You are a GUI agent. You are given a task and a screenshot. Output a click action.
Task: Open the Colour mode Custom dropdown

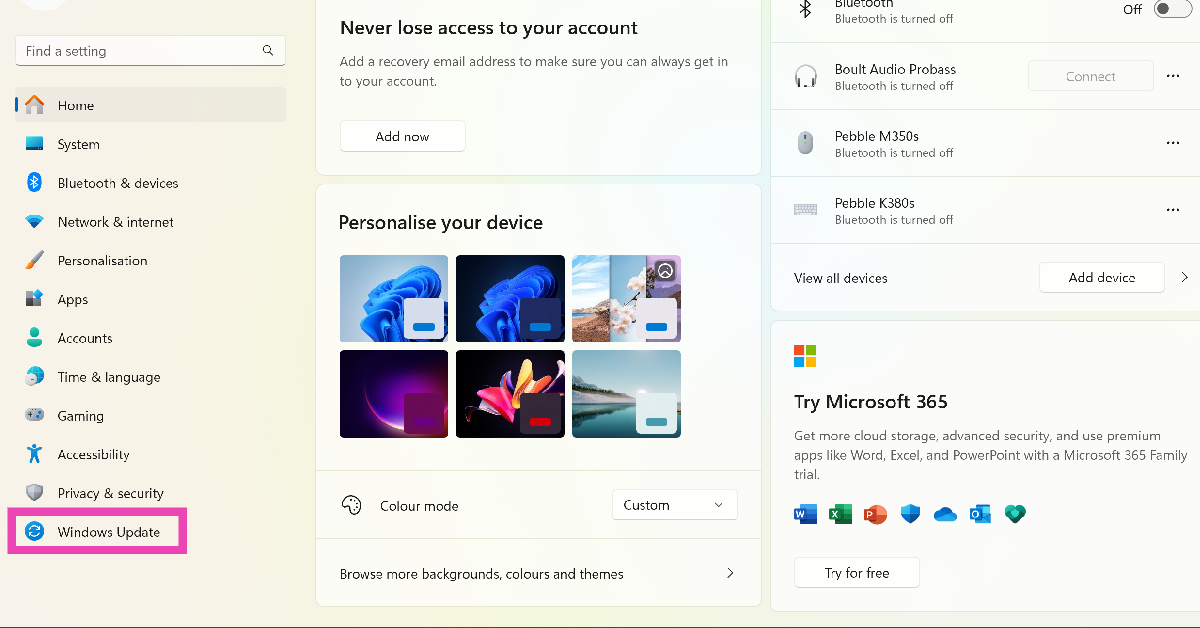click(674, 505)
